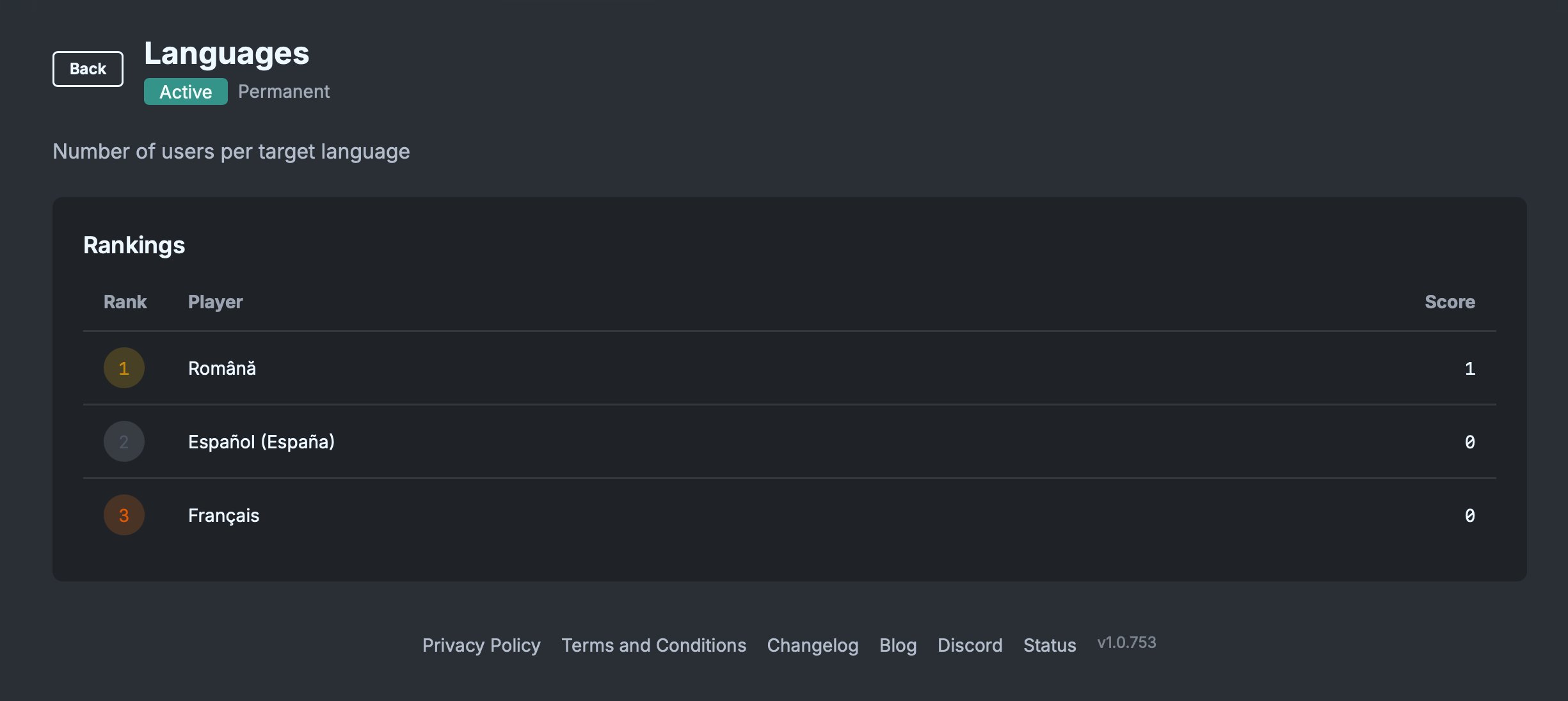Screen dimensions: 1568x701
Task: Click the Score column header
Action: coord(1450,302)
